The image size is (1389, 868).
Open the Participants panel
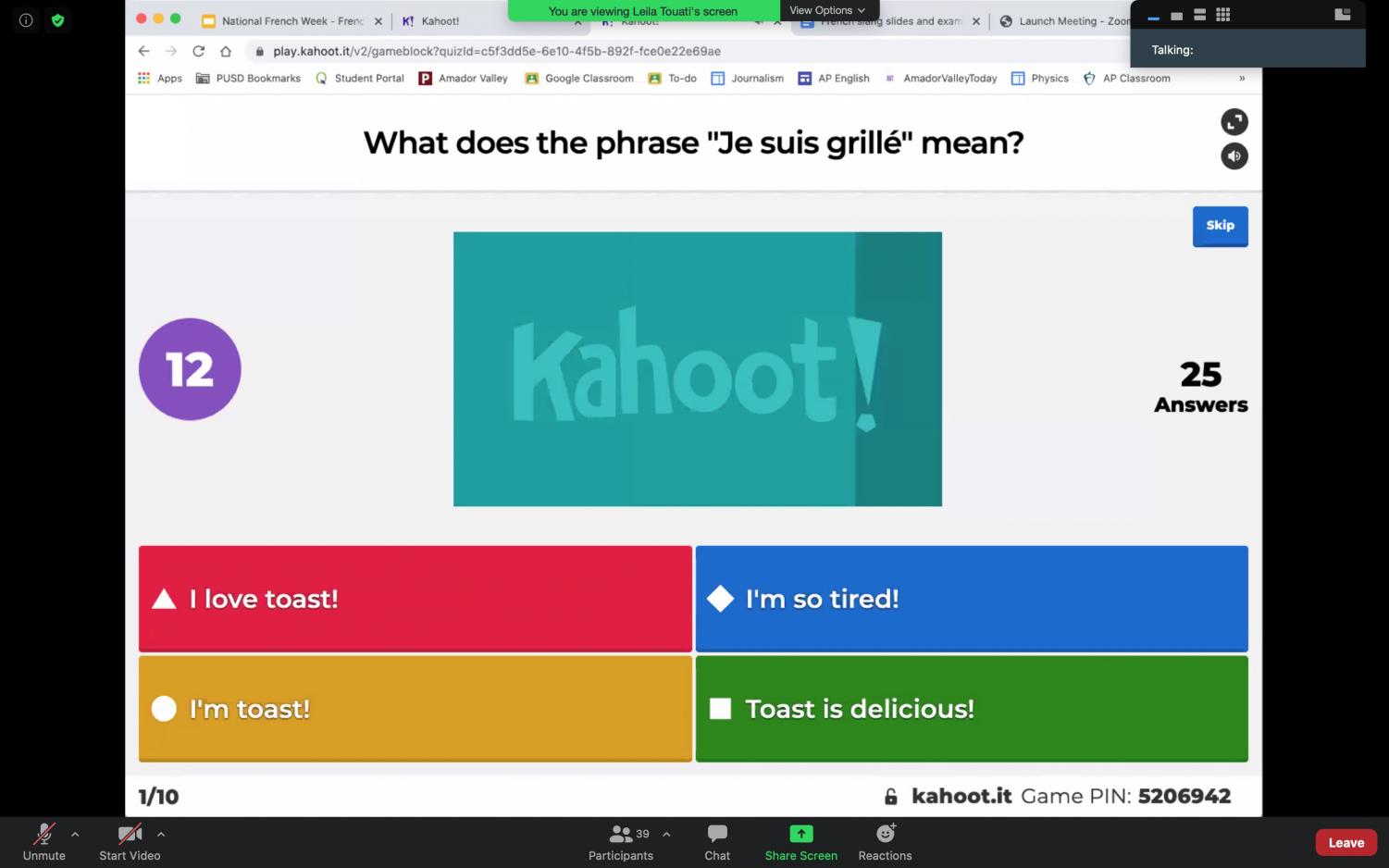pyautogui.click(x=621, y=842)
